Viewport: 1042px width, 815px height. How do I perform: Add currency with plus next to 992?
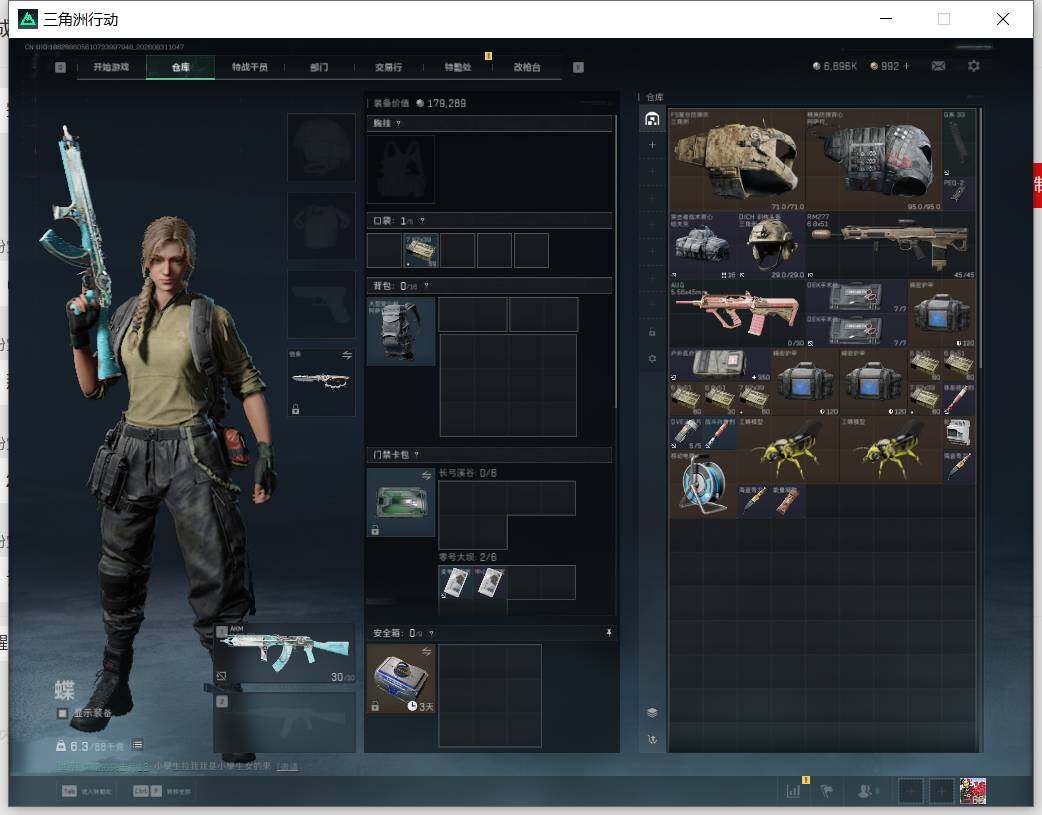point(906,66)
